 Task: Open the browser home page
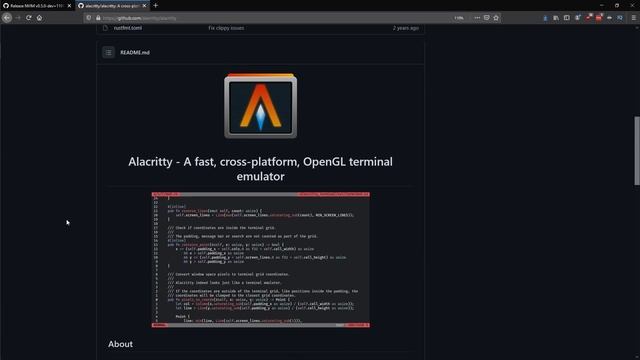(39, 18)
